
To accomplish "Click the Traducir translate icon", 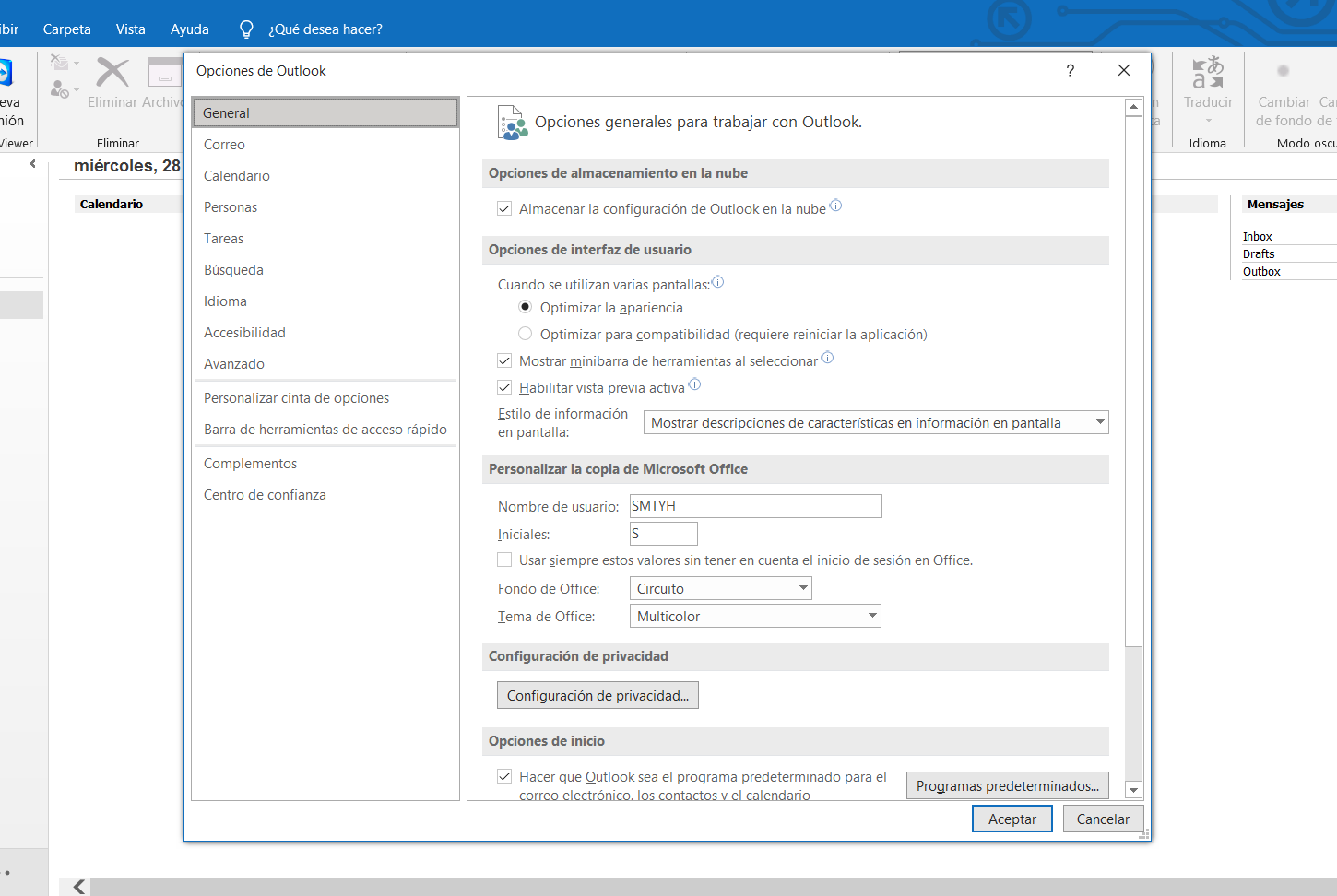I will [x=1208, y=73].
